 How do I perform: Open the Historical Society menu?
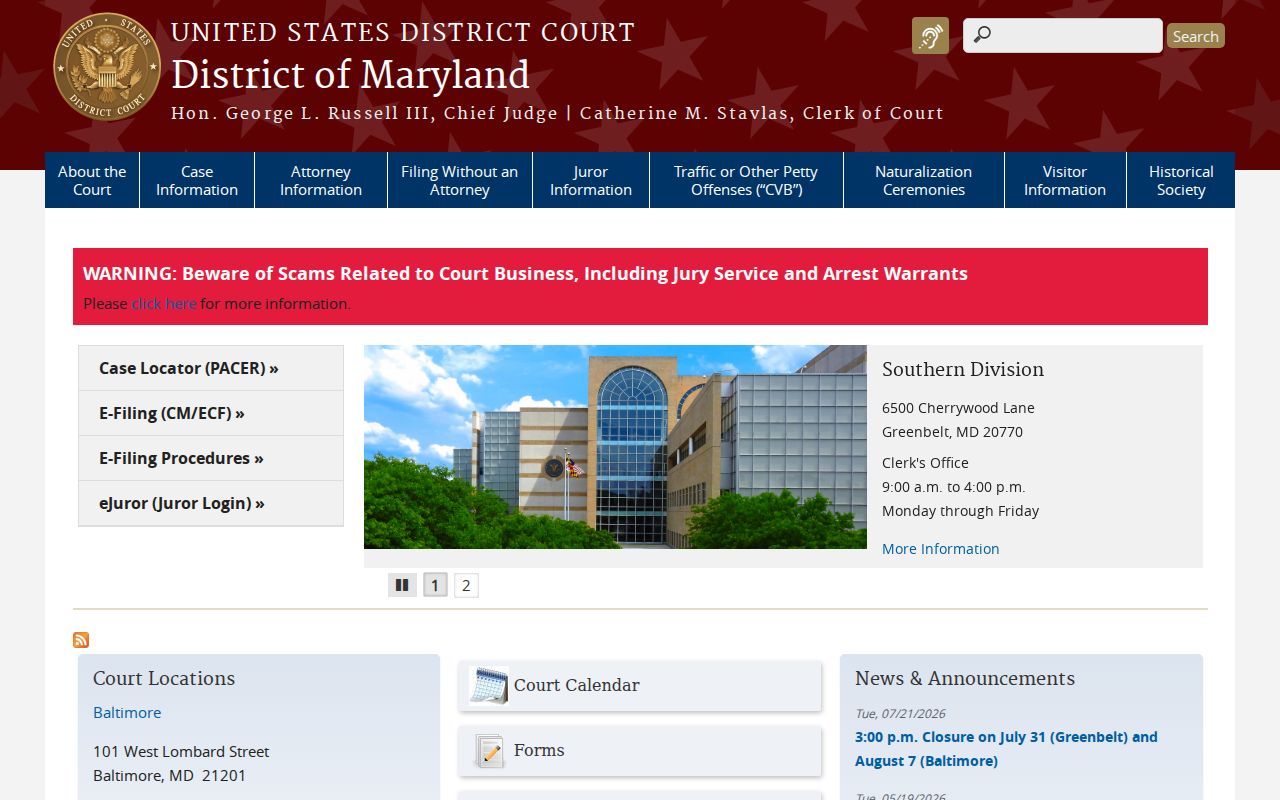[1181, 180]
